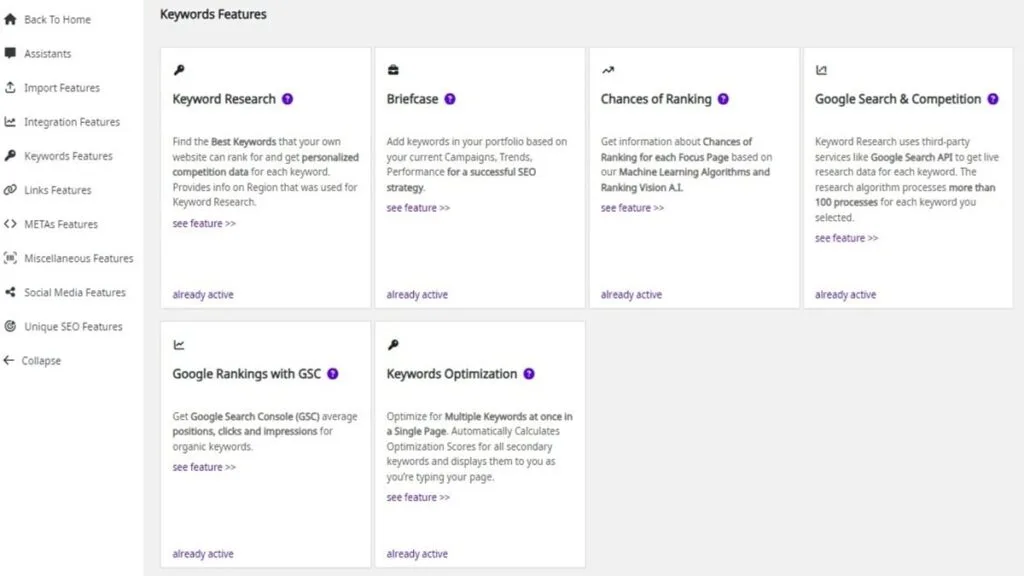Open help tooltip next to Keyword Research

tap(287, 99)
